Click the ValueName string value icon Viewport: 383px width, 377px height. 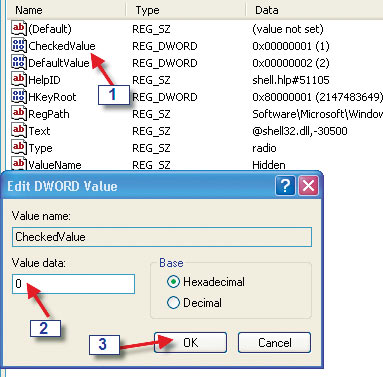tap(19, 163)
